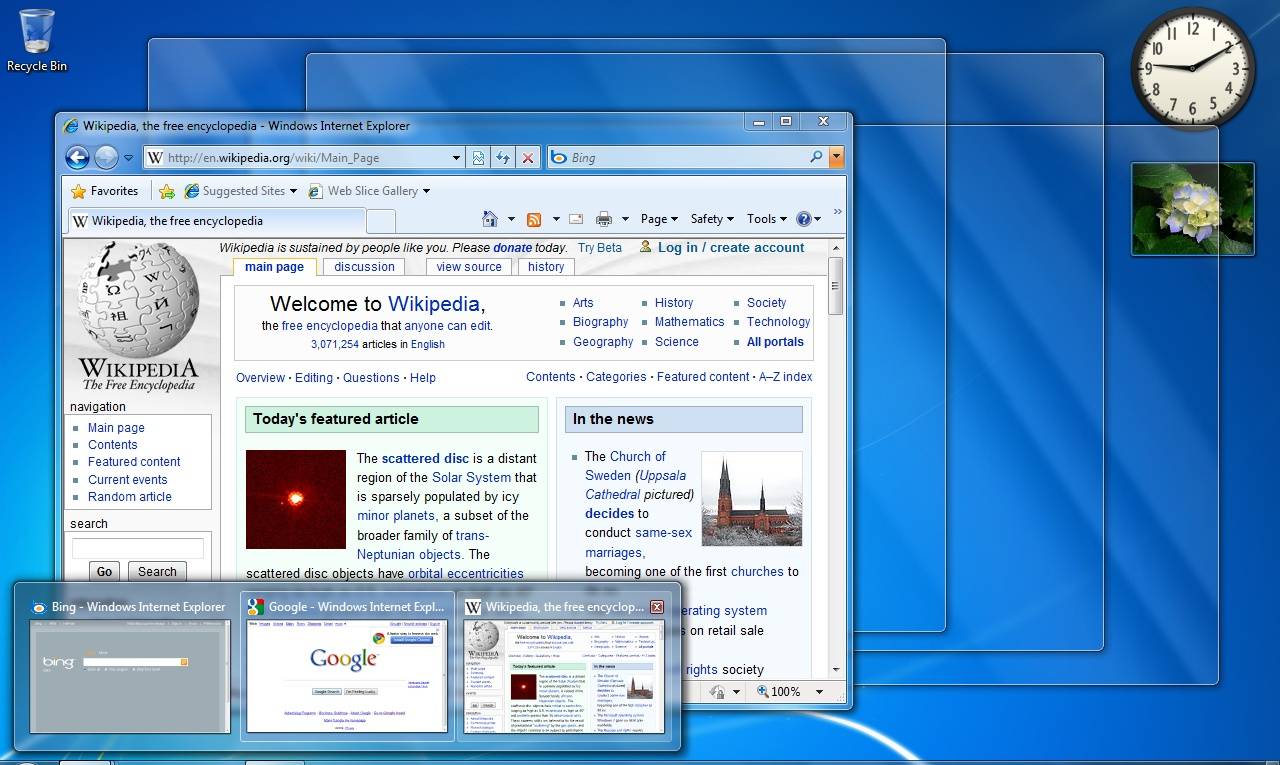
Task: Open the search provider dropdown arrow
Action: pos(836,157)
